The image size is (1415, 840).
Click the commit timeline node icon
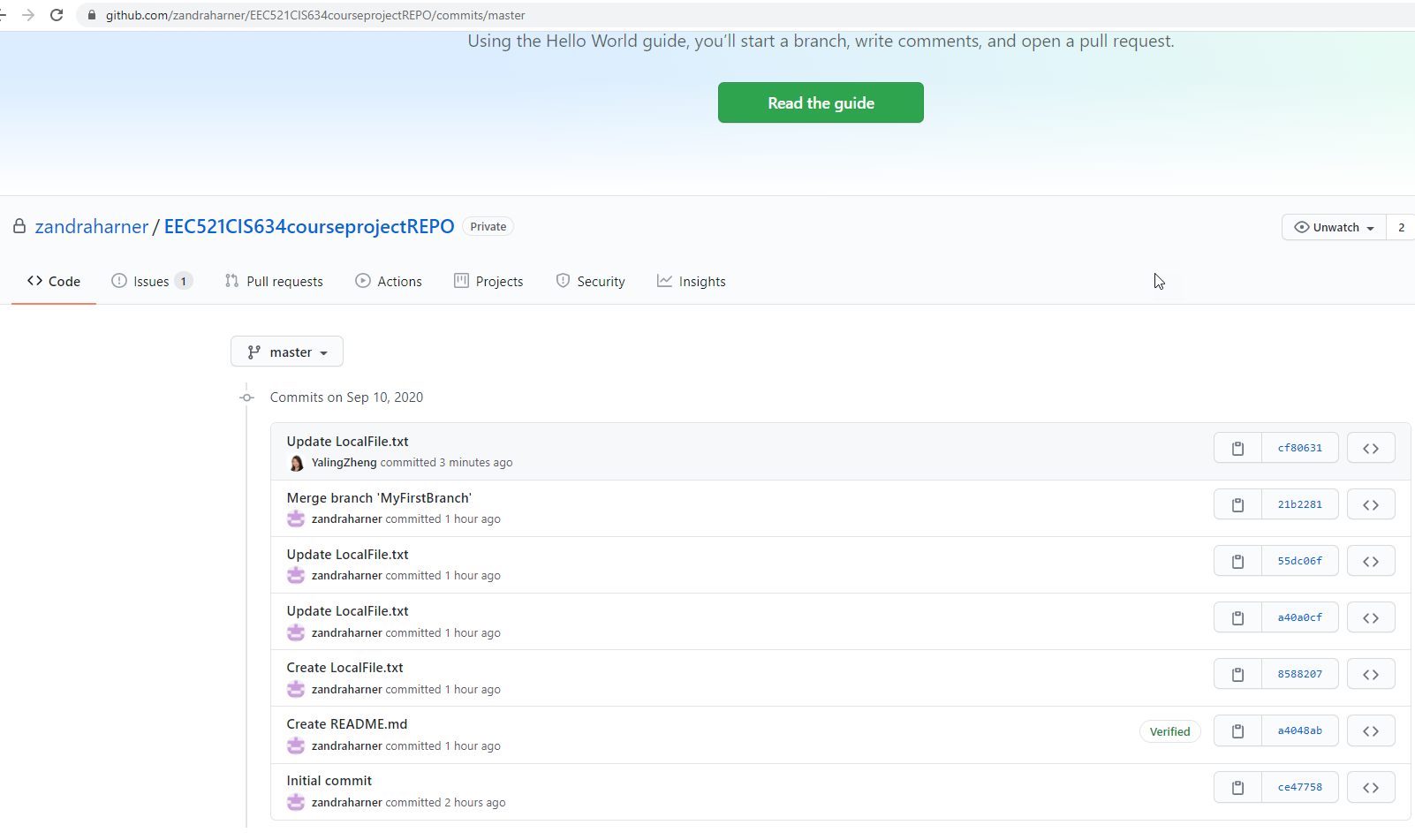pyautogui.click(x=246, y=397)
